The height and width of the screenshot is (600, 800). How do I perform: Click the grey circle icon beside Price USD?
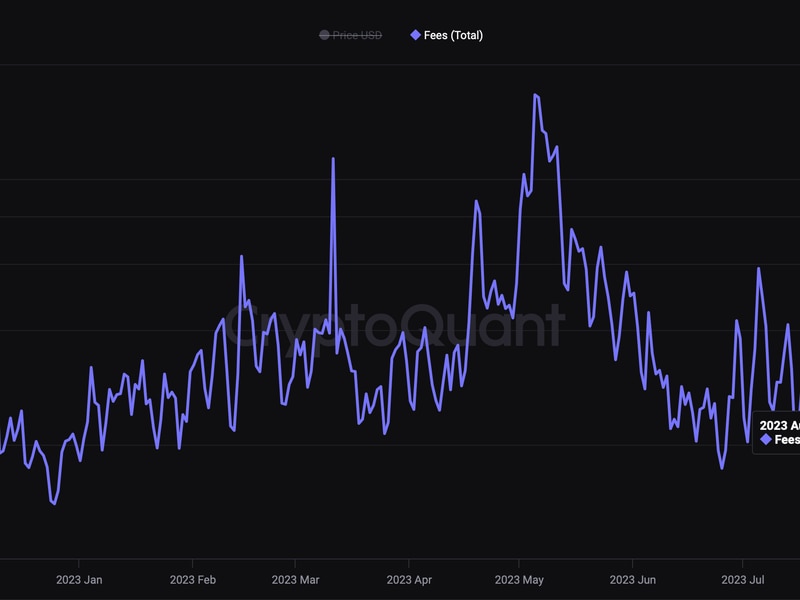pyautogui.click(x=324, y=35)
